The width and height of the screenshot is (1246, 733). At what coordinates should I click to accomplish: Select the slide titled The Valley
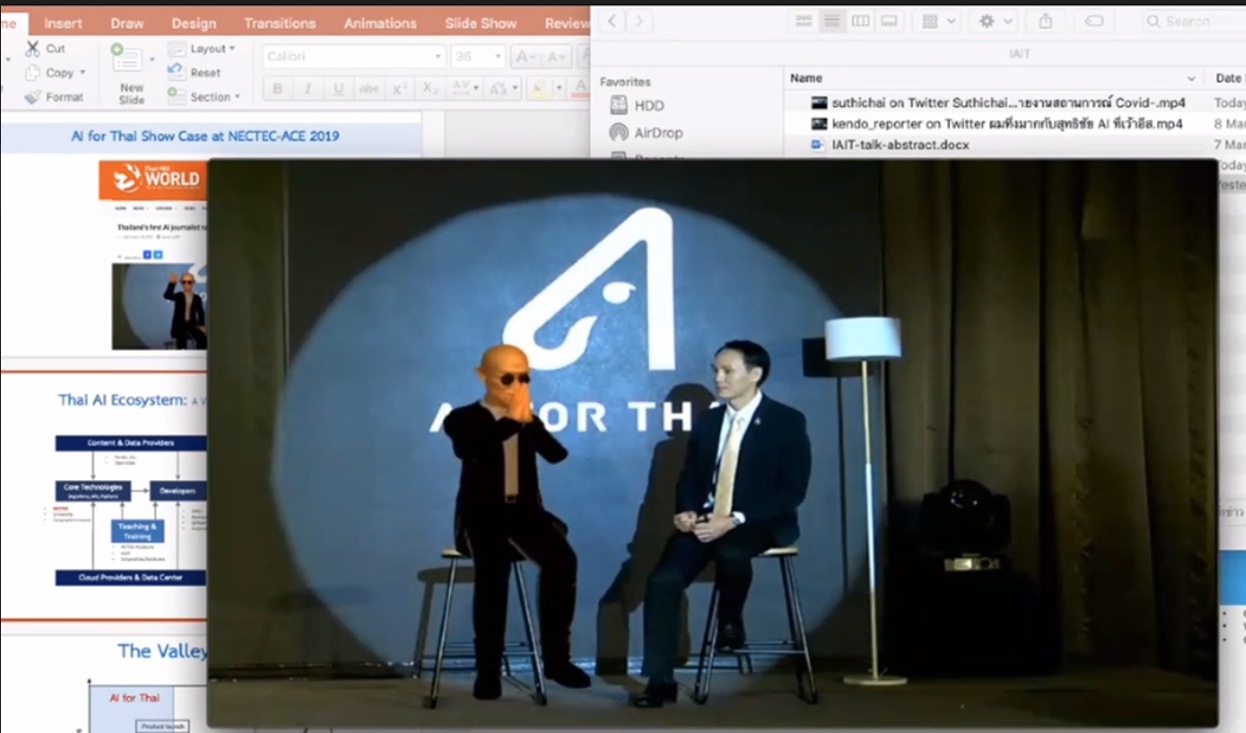tap(104, 684)
